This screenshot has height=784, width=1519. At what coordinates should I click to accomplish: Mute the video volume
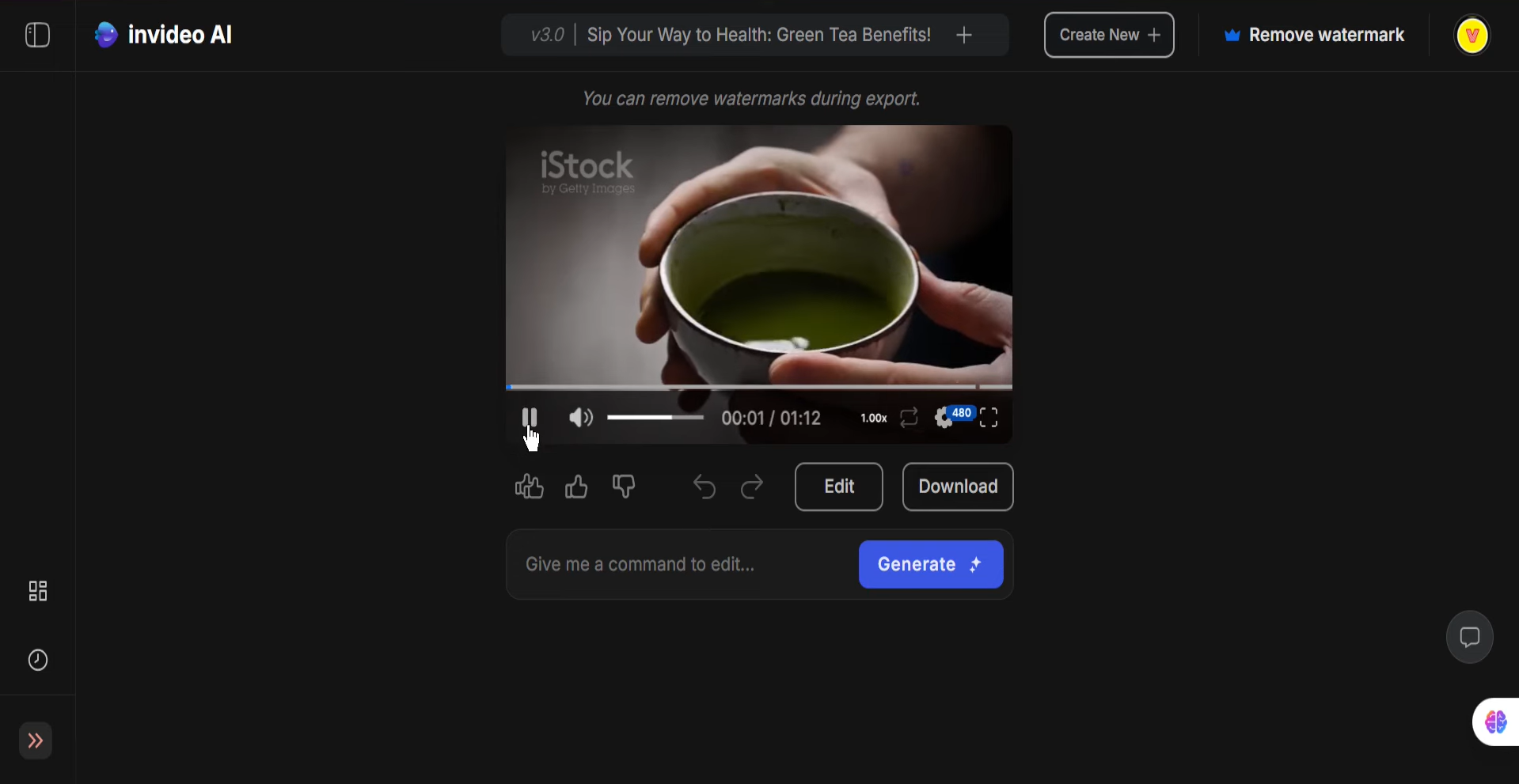(x=580, y=418)
